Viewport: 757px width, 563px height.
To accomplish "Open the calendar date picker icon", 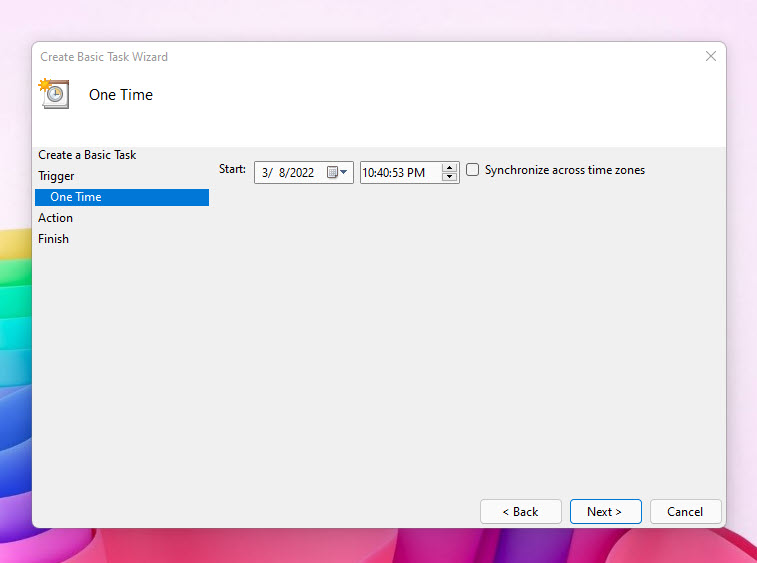I will click(x=333, y=173).
